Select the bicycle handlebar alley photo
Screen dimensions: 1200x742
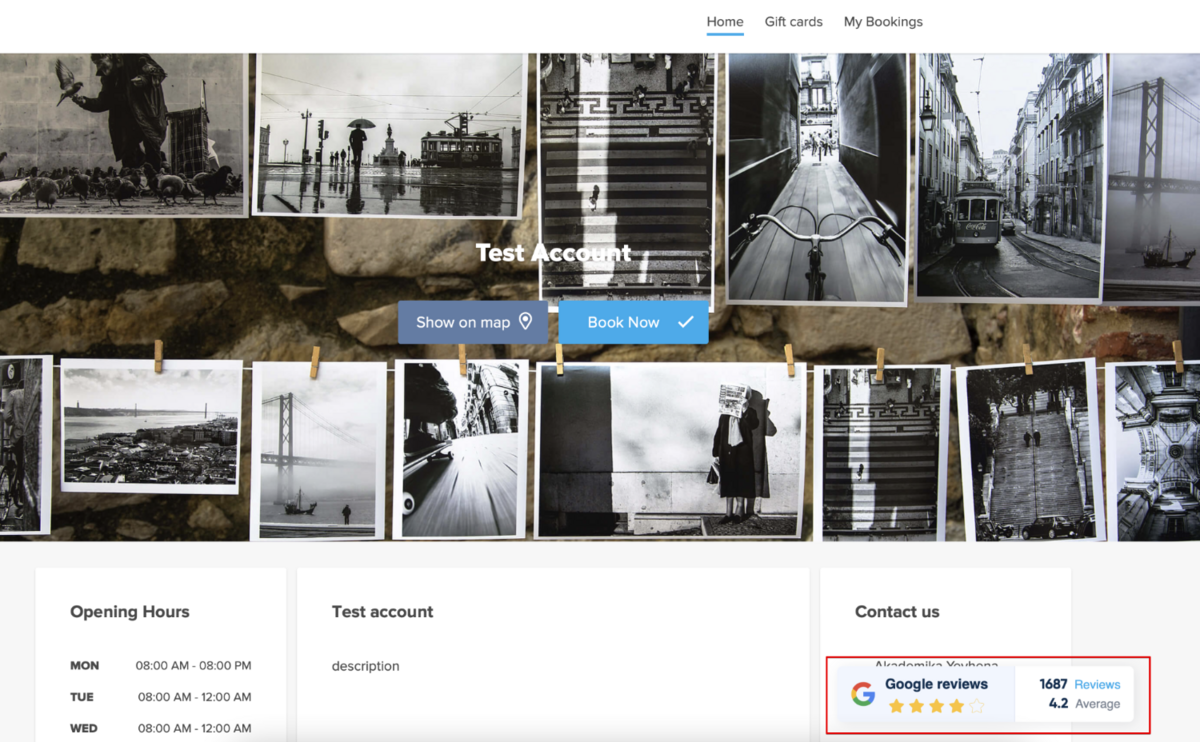[817, 178]
